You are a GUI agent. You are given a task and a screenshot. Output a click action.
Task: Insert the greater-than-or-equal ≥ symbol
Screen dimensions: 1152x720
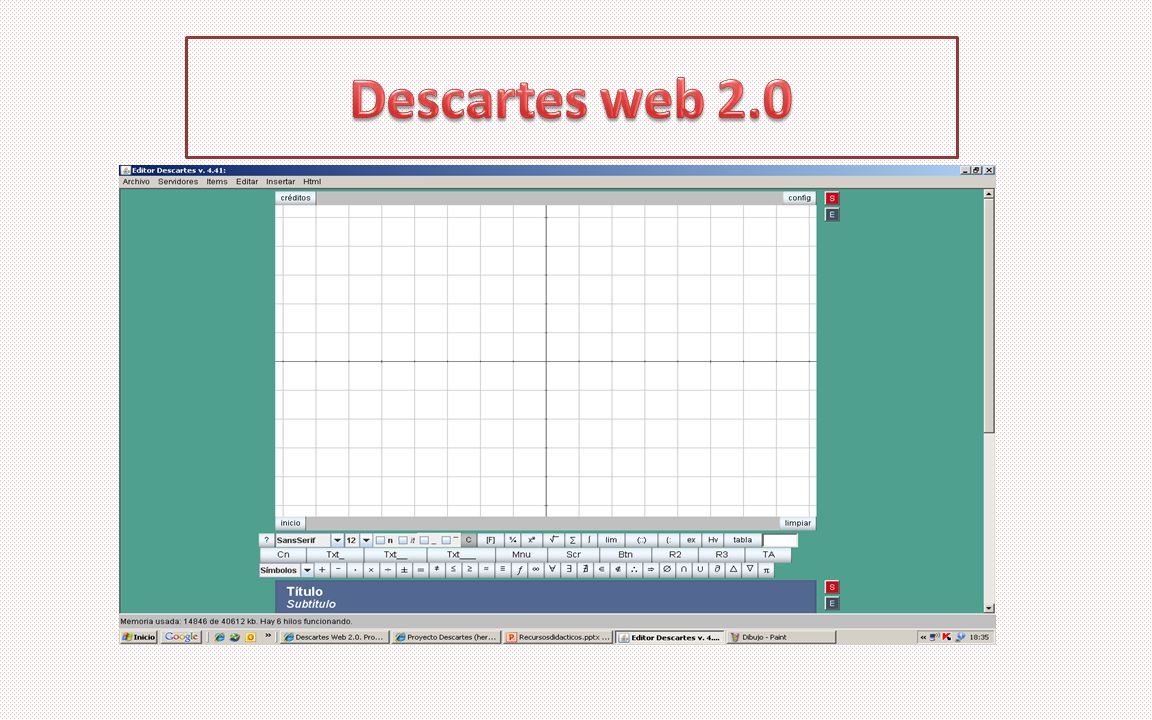[469, 569]
